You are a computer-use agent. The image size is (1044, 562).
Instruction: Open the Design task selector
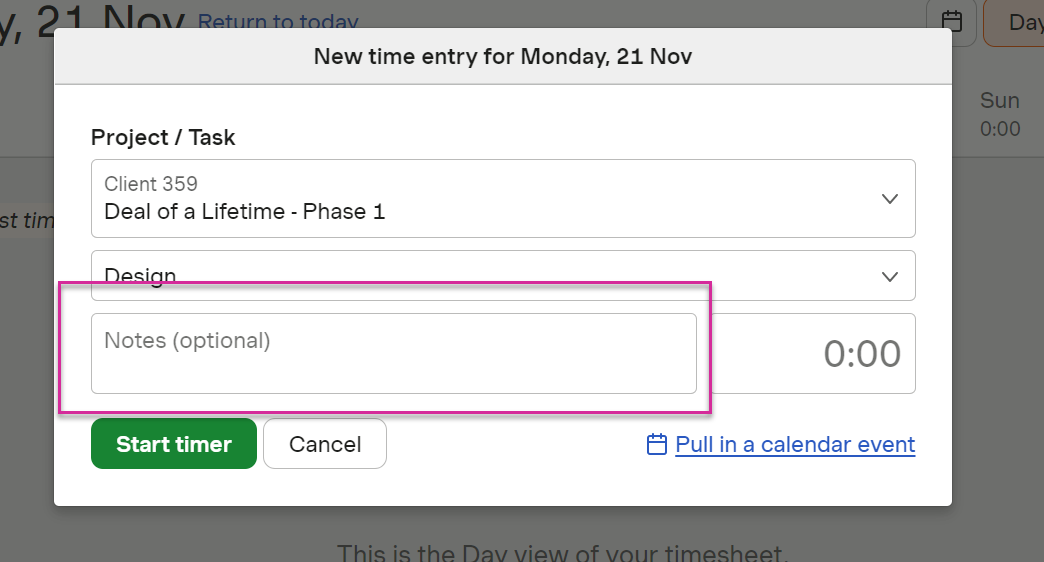(503, 276)
